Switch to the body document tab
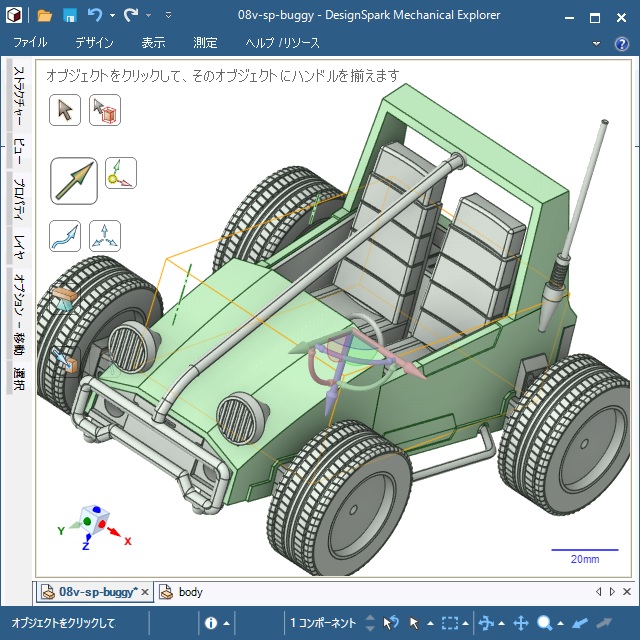The width and height of the screenshot is (640, 640). pos(190,592)
